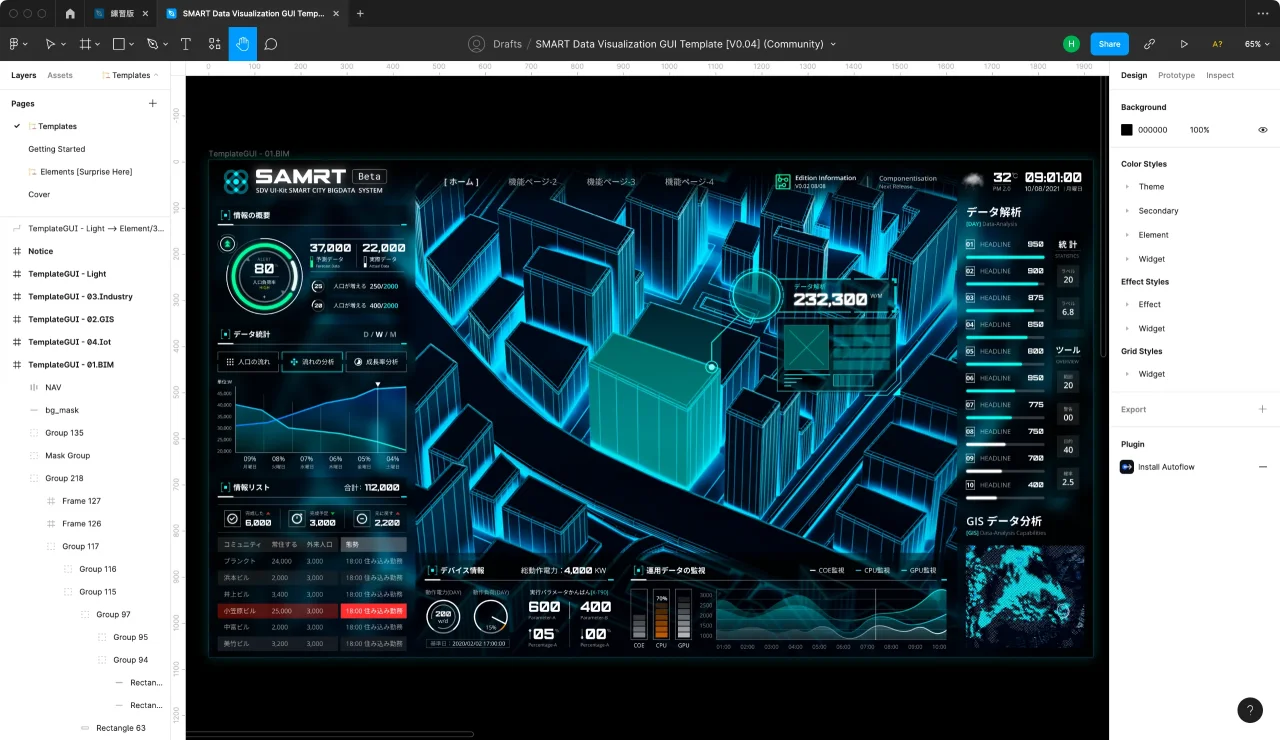This screenshot has width=1280, height=740.
Task: Click the black background color swatch
Action: 1127,130
